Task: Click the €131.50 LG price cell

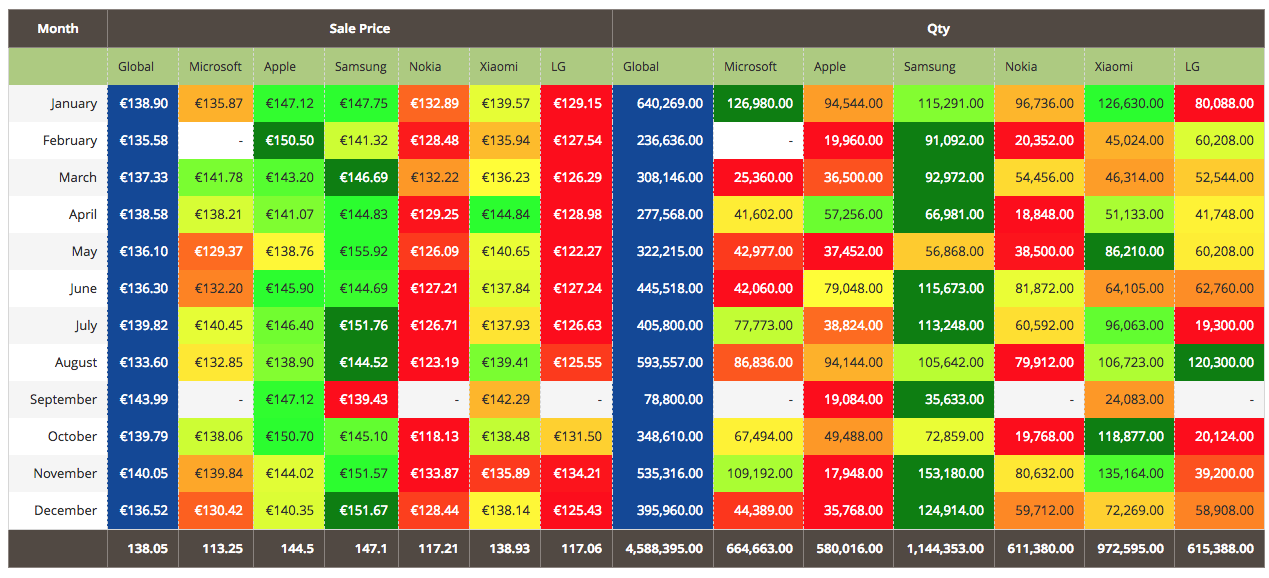Action: pyautogui.click(x=576, y=437)
